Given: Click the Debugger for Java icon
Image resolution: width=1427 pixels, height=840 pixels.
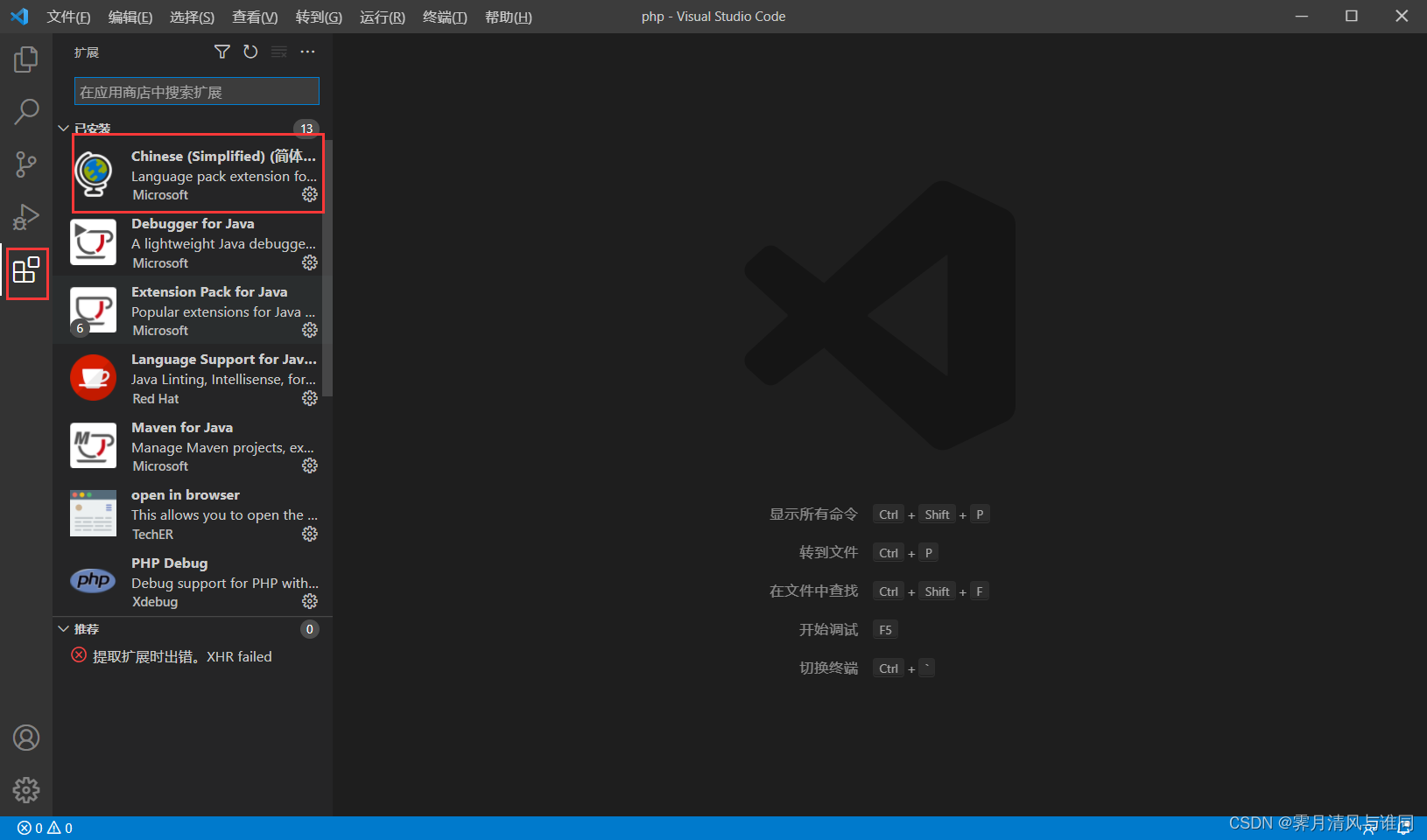Looking at the screenshot, I should coord(93,242).
